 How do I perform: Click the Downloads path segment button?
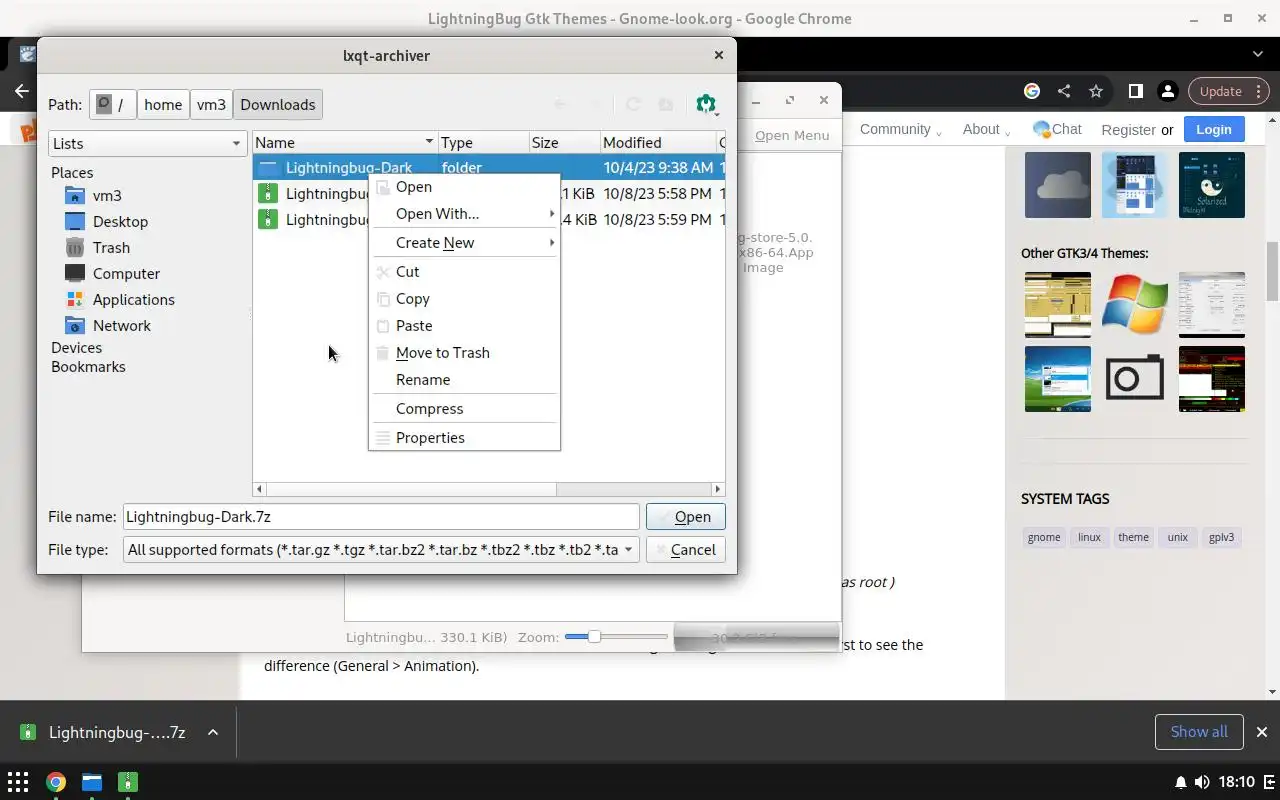point(278,104)
